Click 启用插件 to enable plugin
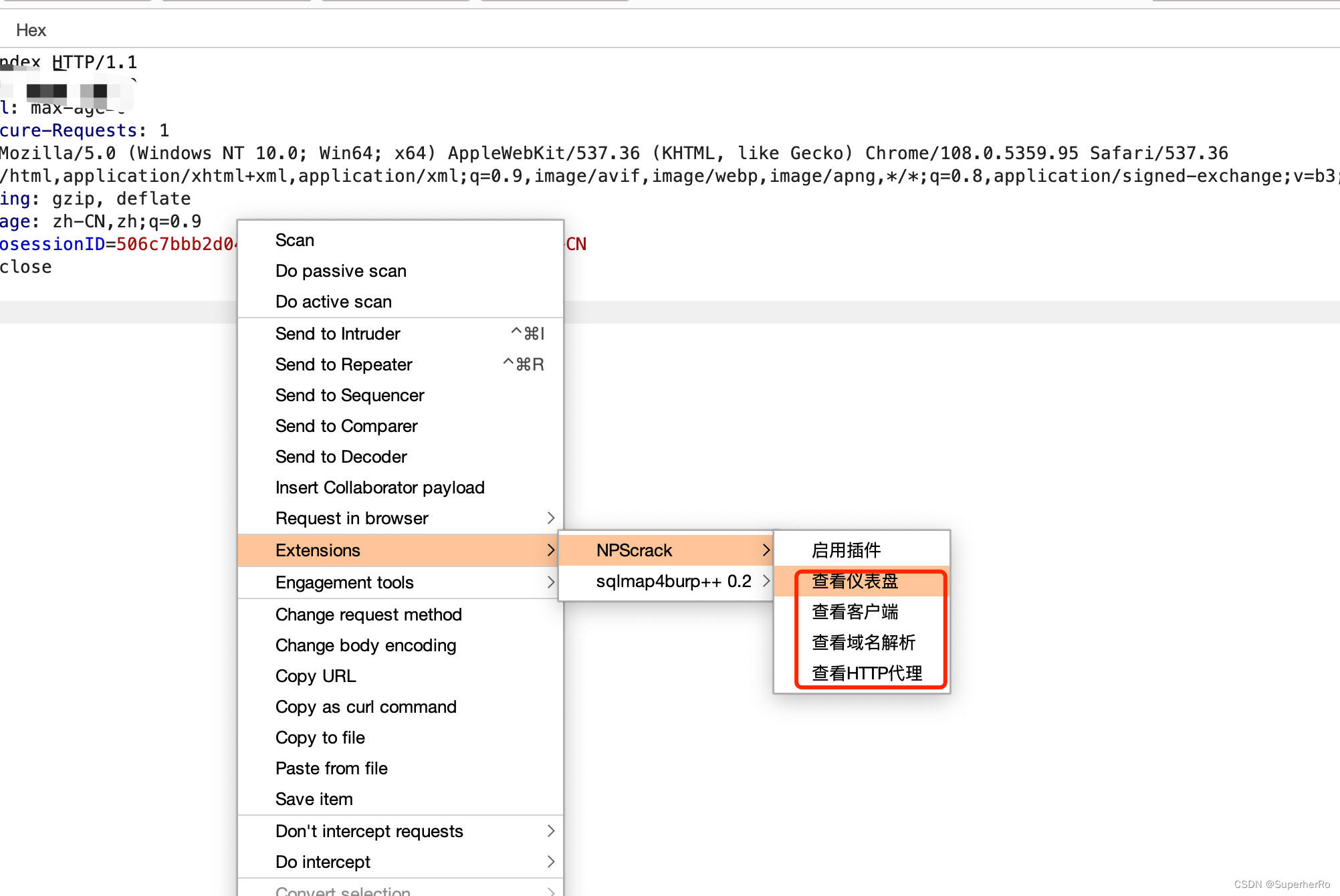 click(846, 550)
